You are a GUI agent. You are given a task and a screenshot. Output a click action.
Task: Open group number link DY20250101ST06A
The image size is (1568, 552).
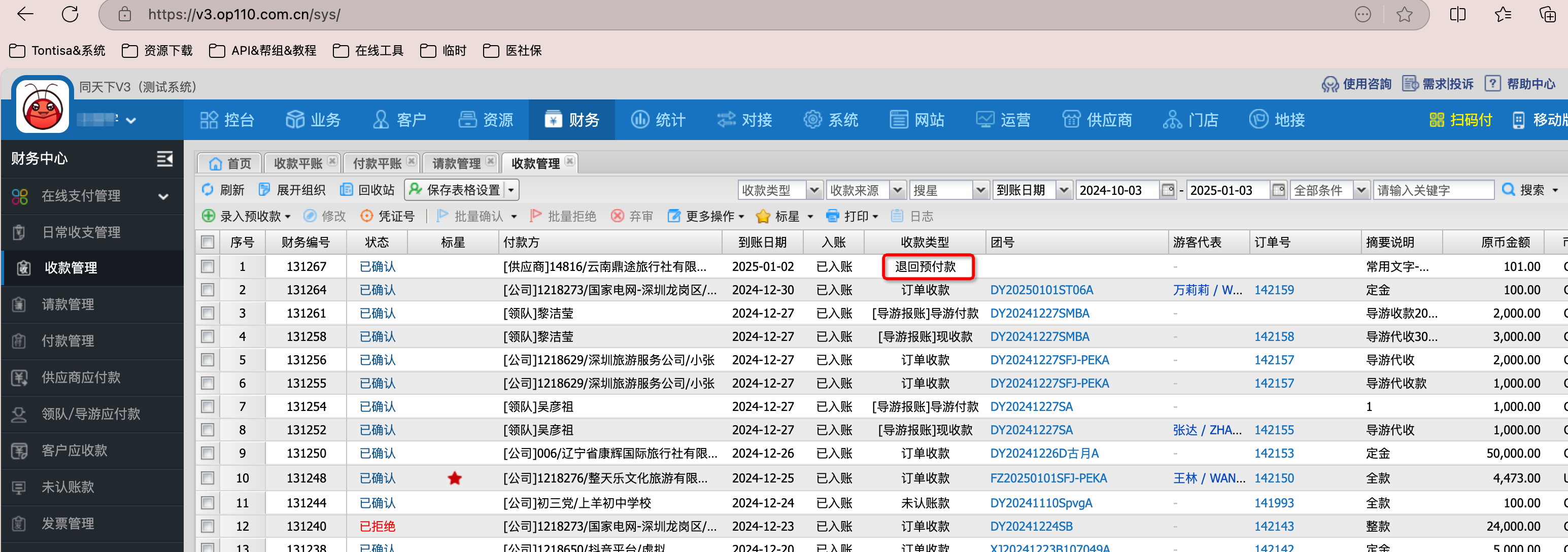pyautogui.click(x=1041, y=290)
